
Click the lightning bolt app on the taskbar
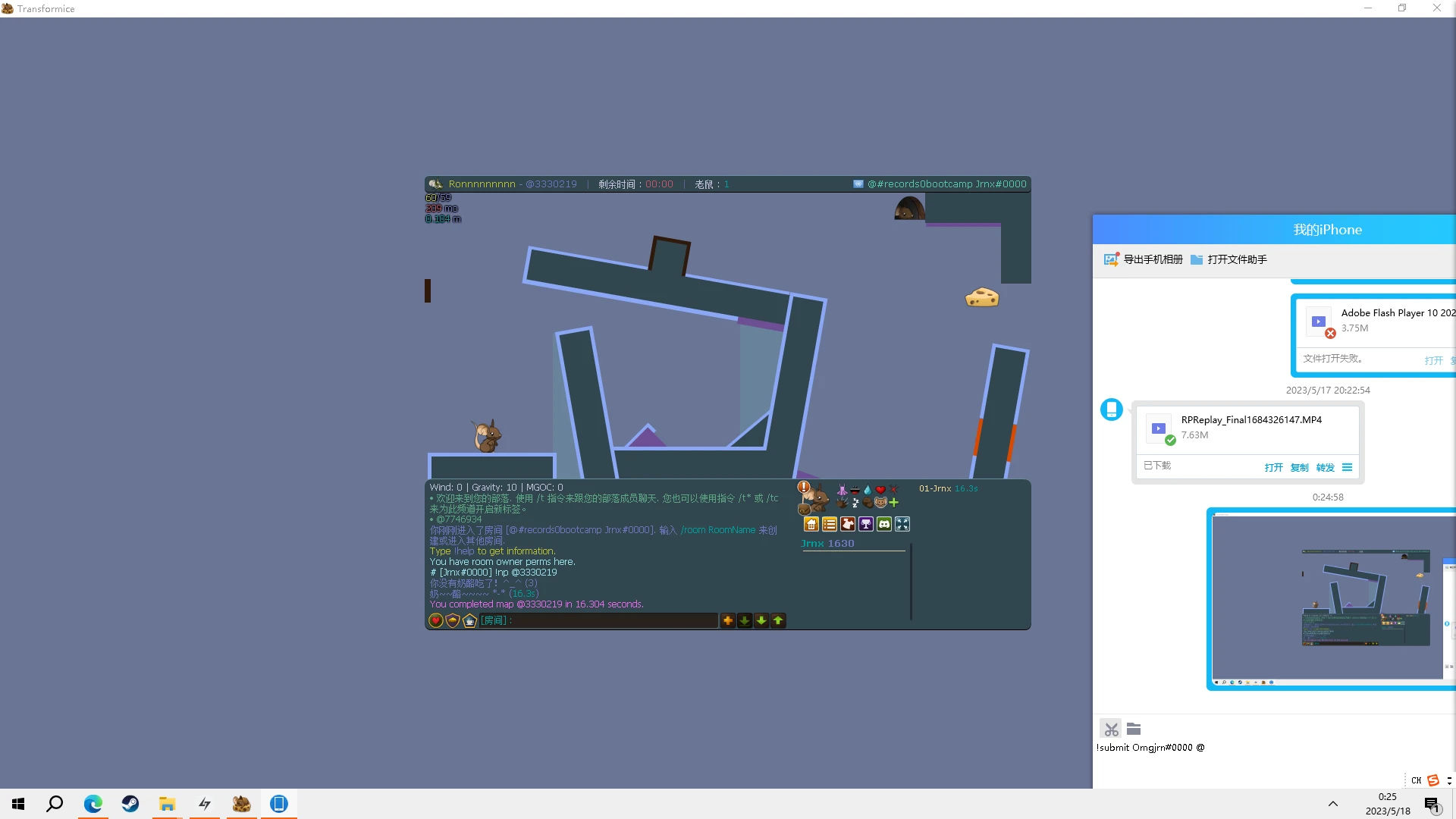coord(205,804)
